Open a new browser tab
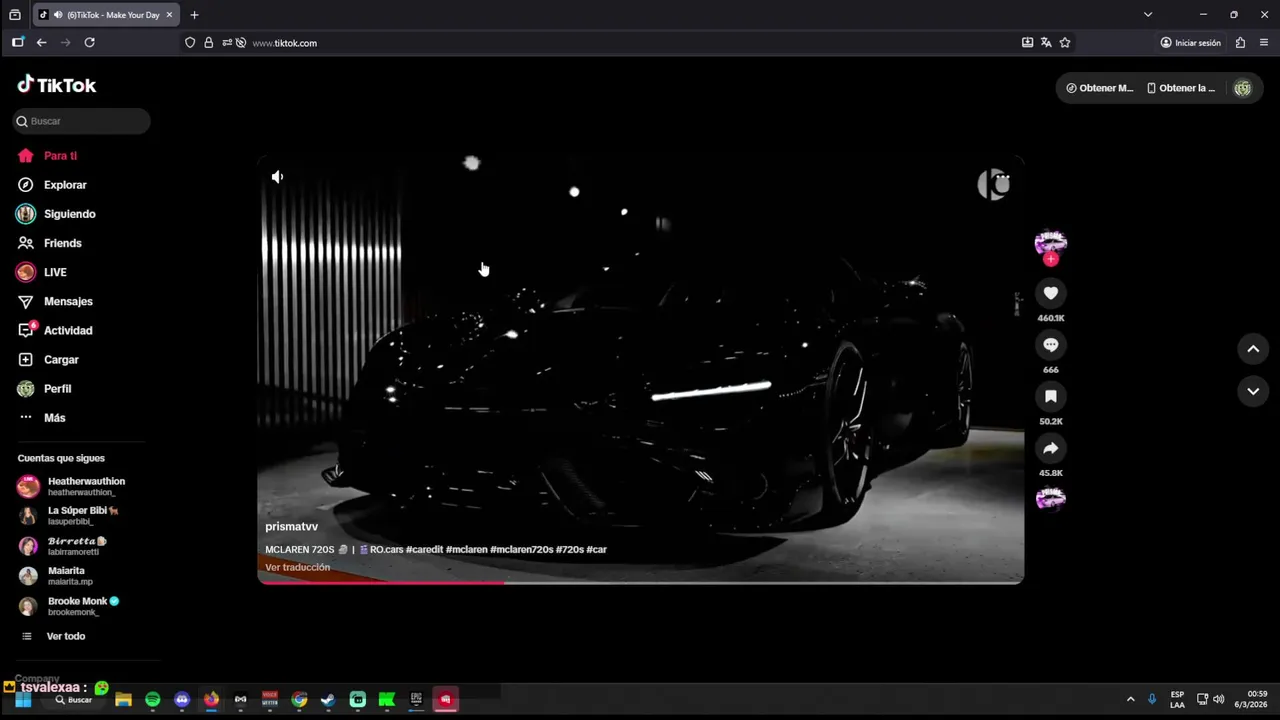This screenshot has width=1280, height=720. (194, 15)
